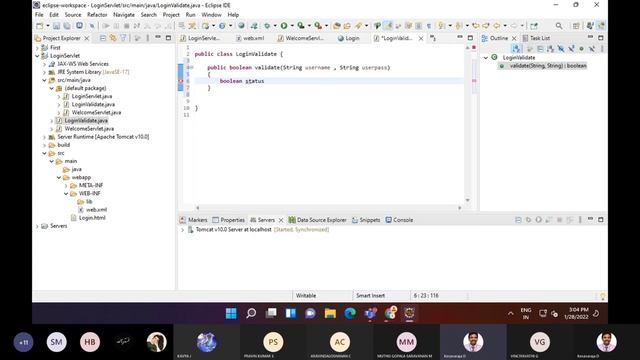Viewport: 640px width, 360px height.
Task: Click the Open Type toolbar icon
Action: coord(337,26)
